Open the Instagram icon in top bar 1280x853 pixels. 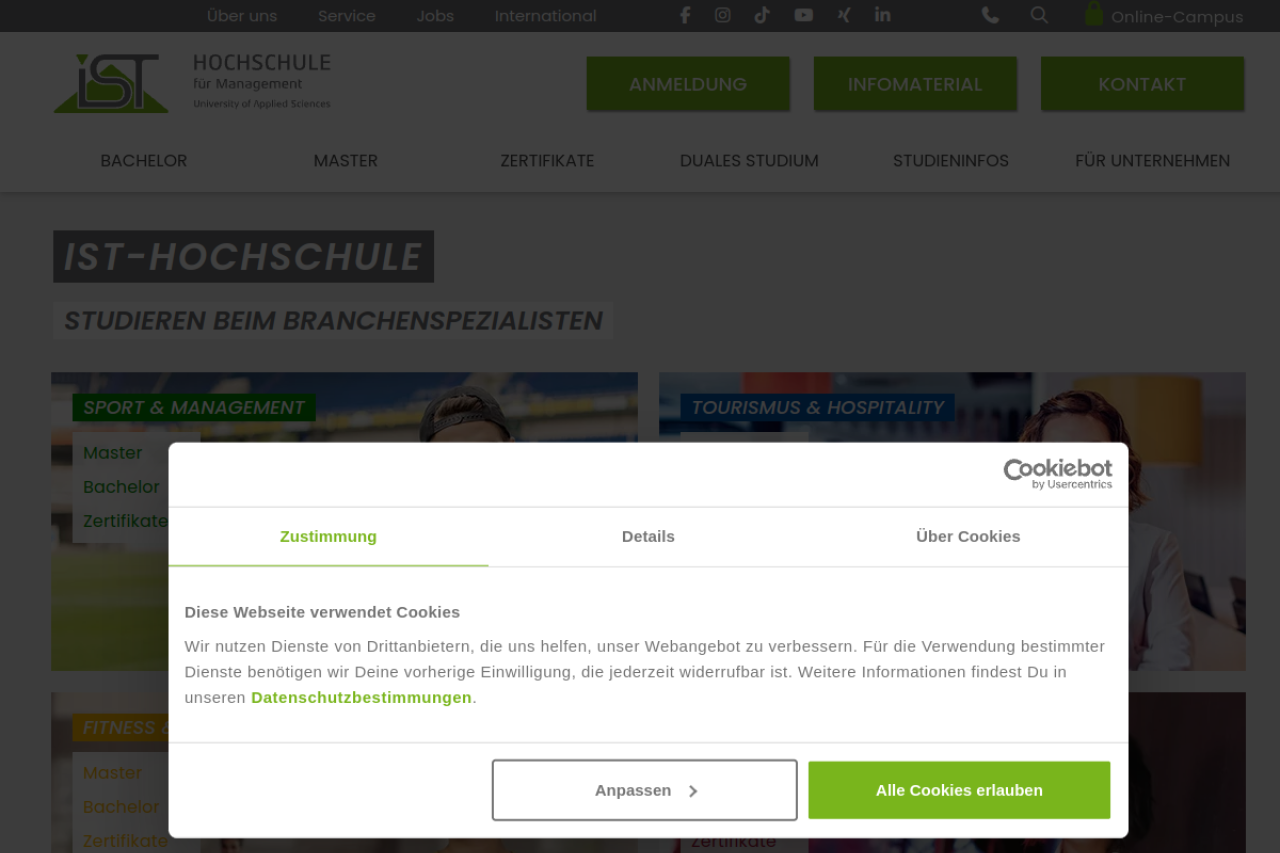click(x=723, y=15)
